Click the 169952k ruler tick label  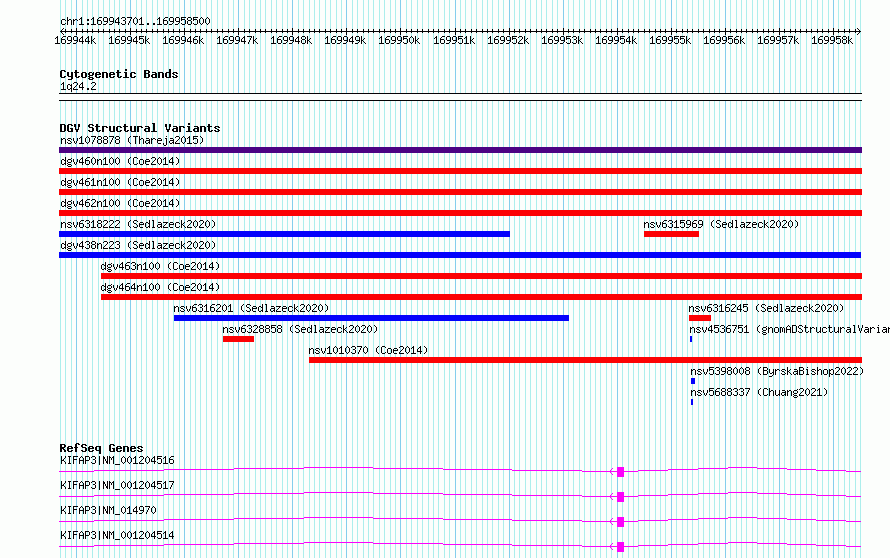point(508,40)
